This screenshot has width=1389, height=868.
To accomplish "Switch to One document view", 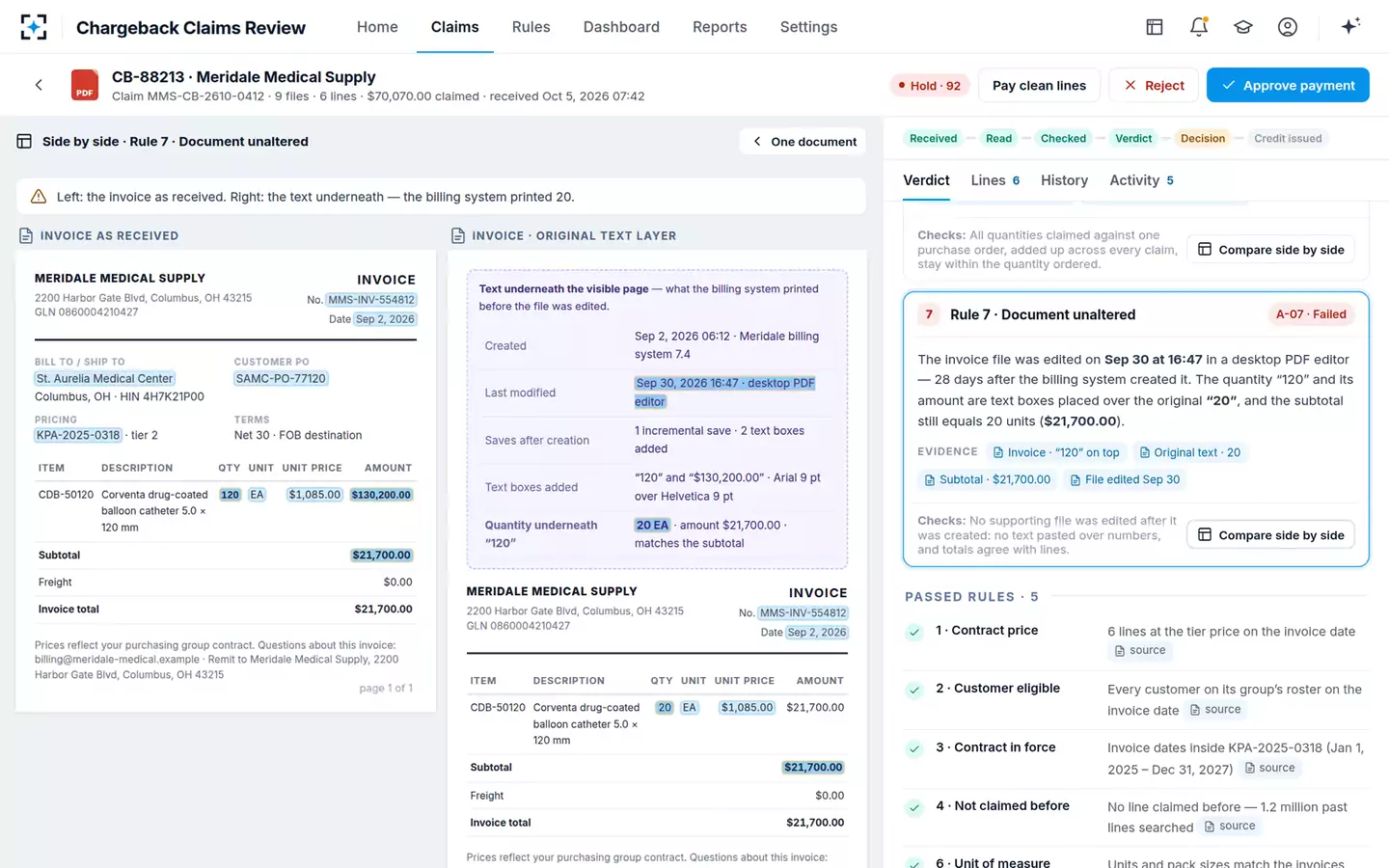I will point(803,142).
